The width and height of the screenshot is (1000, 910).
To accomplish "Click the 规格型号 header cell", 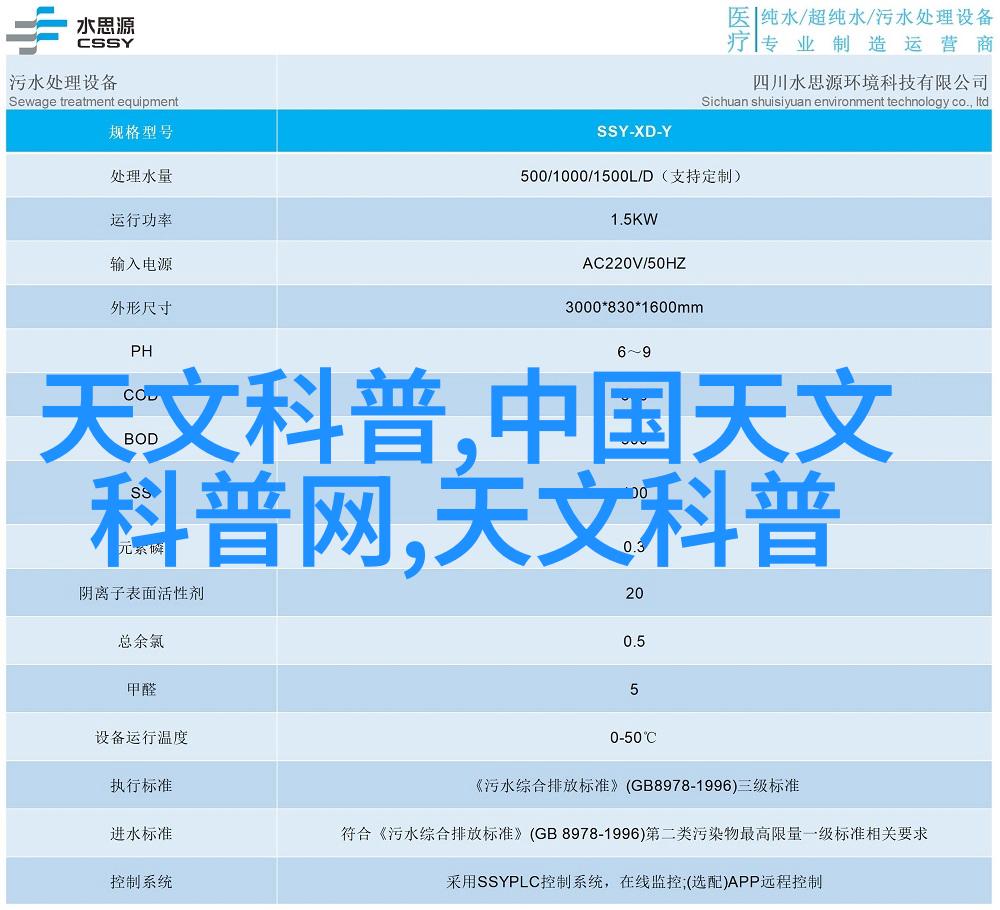I will [x=141, y=131].
